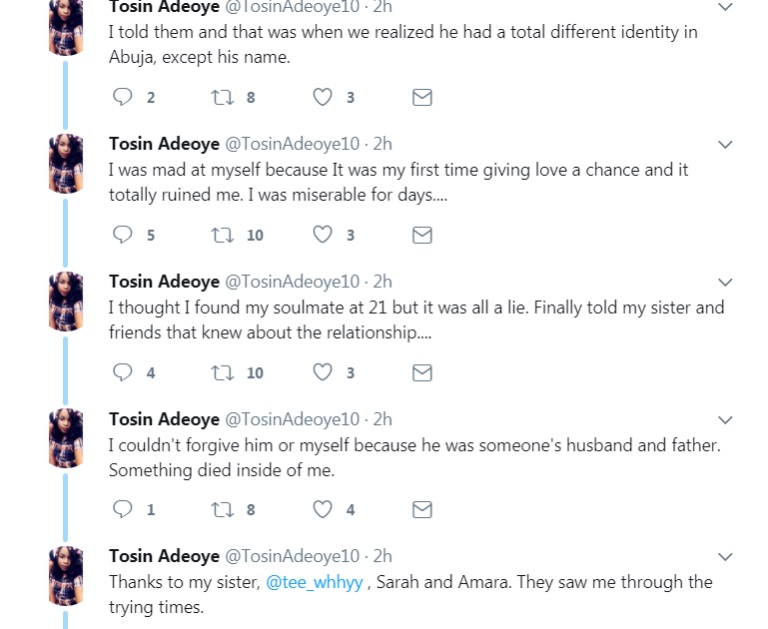This screenshot has height=629, width=768.
Task: Retweet the "soulmate at 21" tweet
Action: [x=220, y=373]
